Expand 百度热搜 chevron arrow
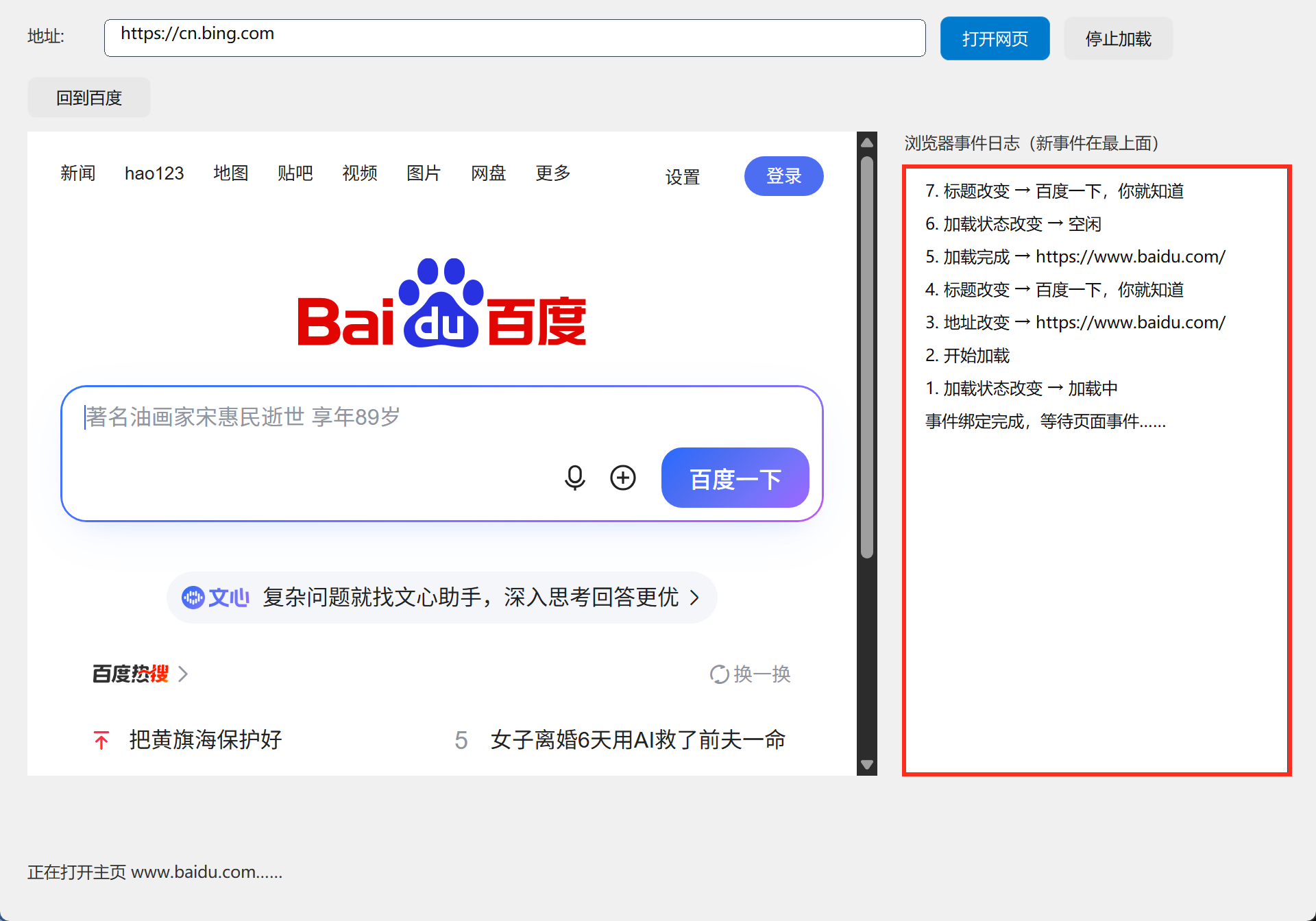1316x921 pixels. click(x=183, y=674)
